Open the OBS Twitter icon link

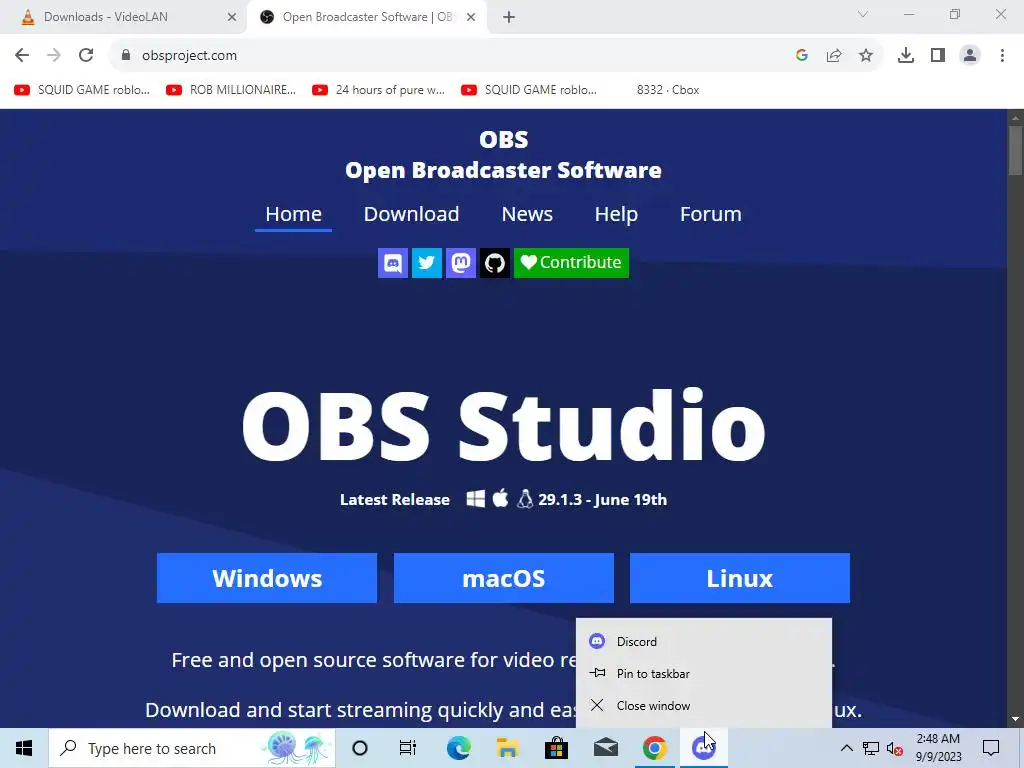click(x=426, y=263)
